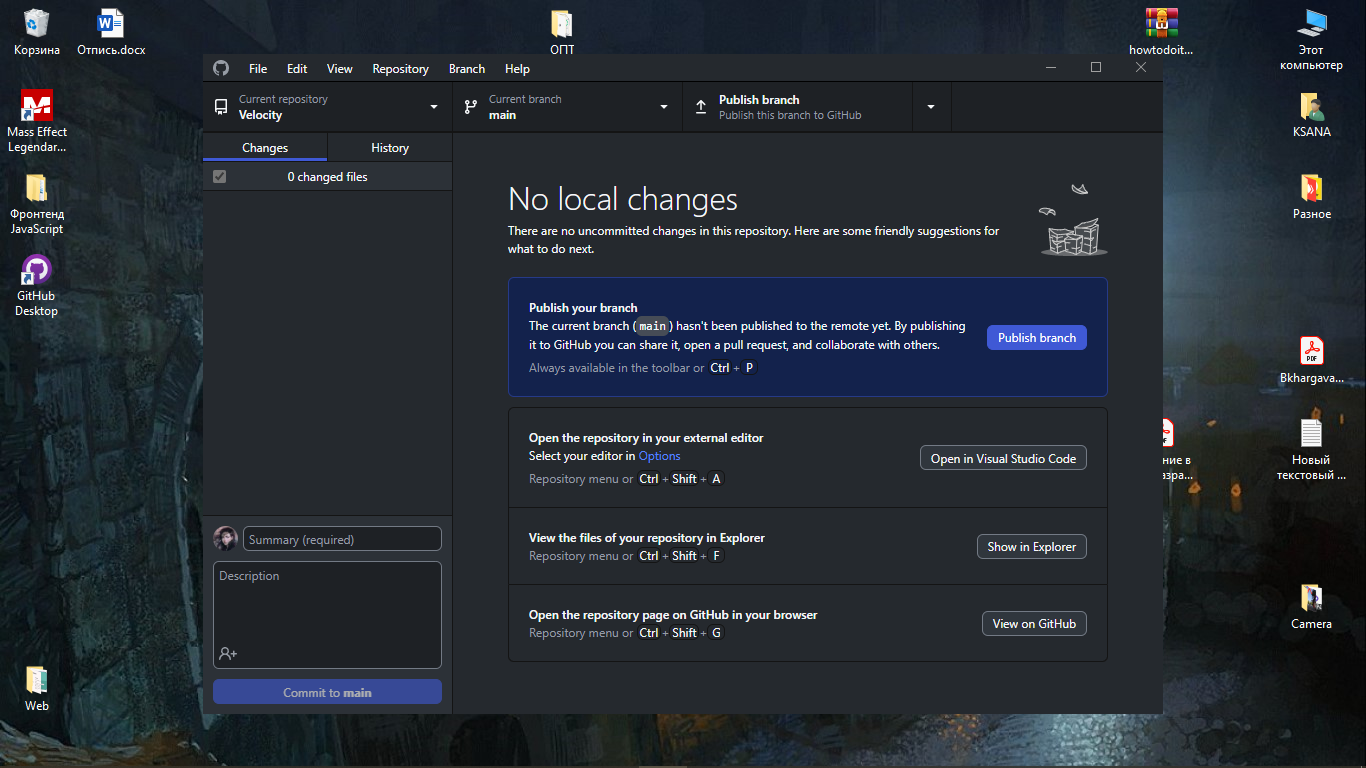Viewport: 1366px width, 768px height.
Task: Open the View menu
Action: 340,69
